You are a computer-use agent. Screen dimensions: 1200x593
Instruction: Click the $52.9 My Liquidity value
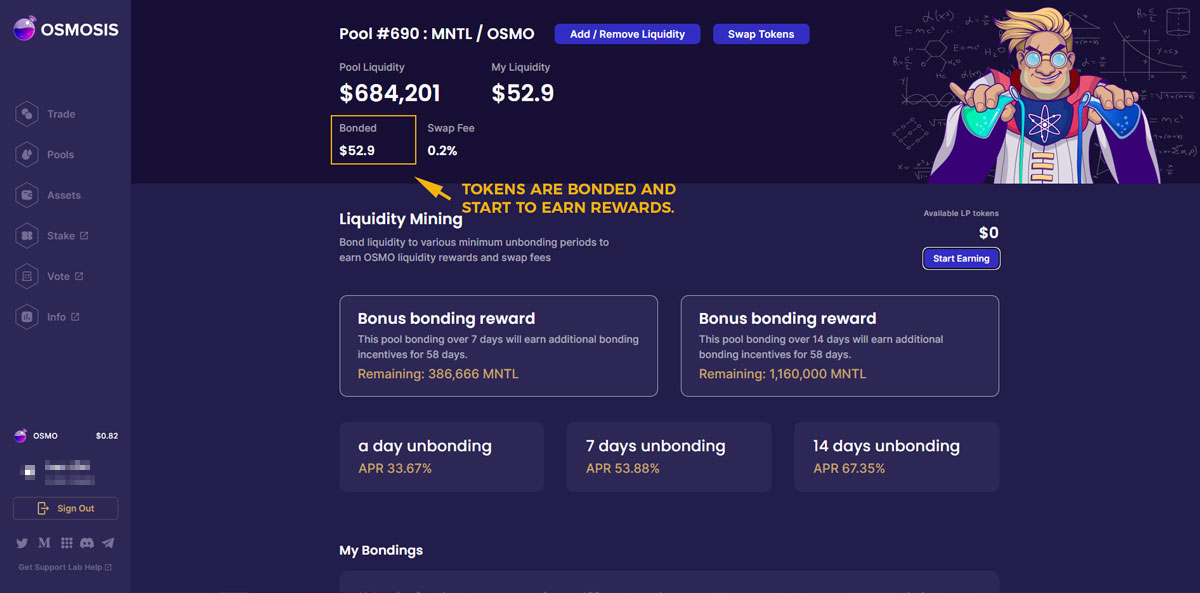tap(523, 93)
